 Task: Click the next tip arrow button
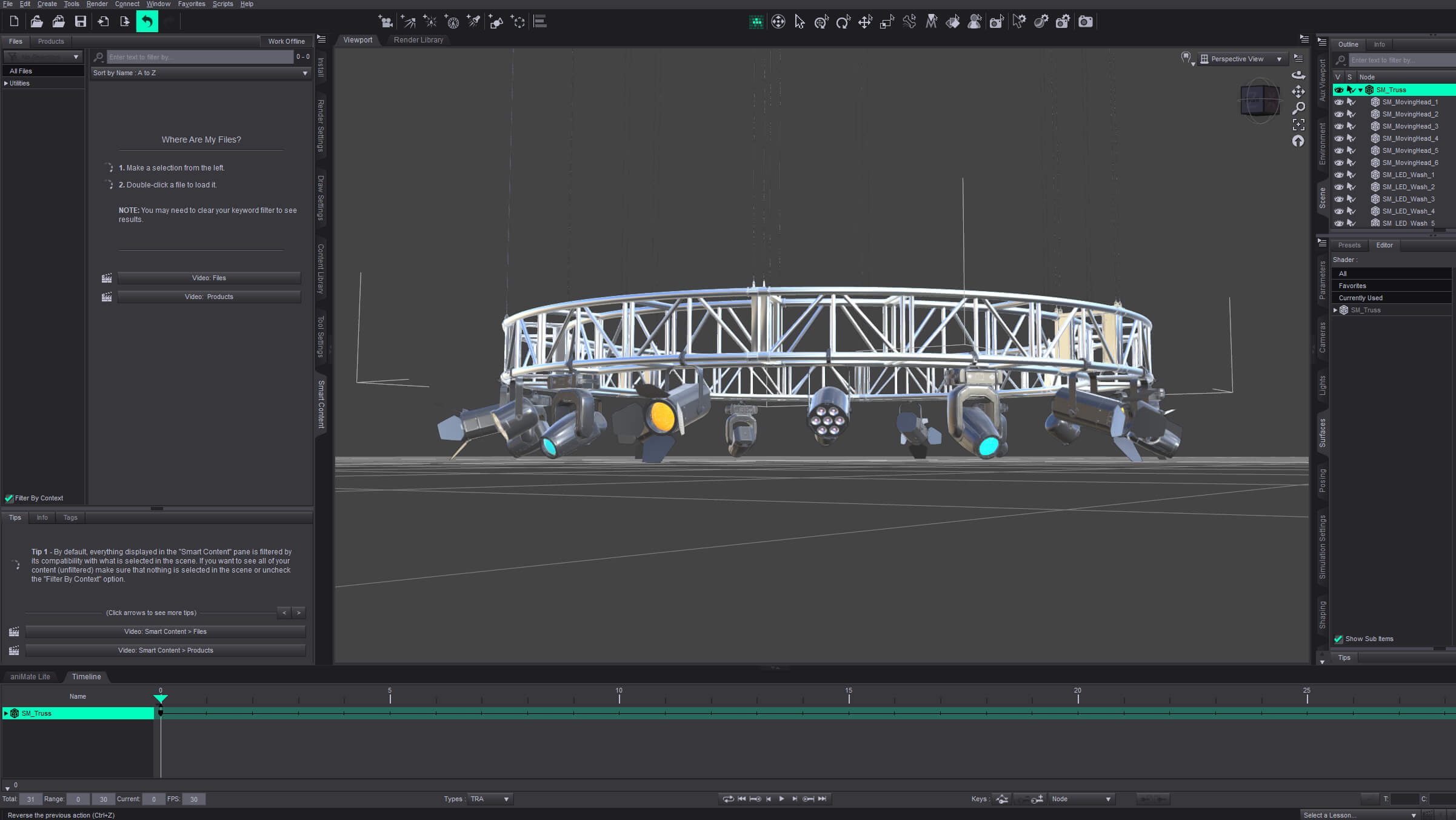tap(298, 613)
